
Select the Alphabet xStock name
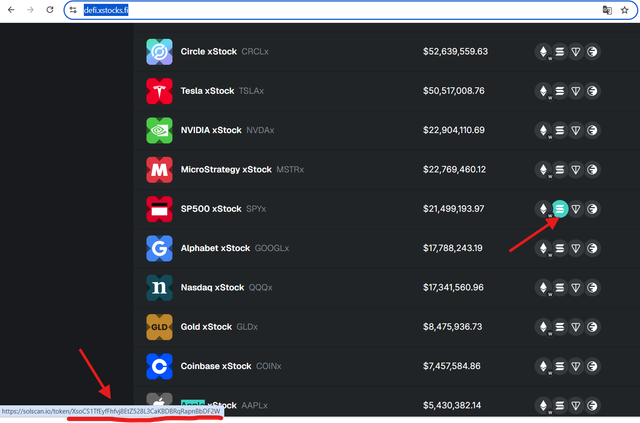tap(215, 248)
